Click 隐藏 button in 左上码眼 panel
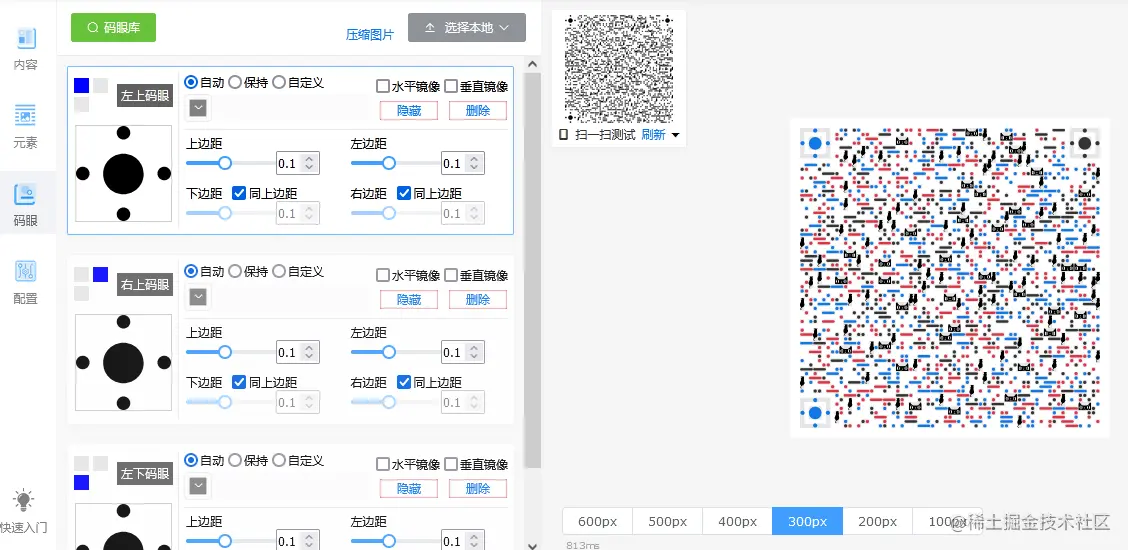Viewport: 1128px width, 550px height. click(x=409, y=111)
